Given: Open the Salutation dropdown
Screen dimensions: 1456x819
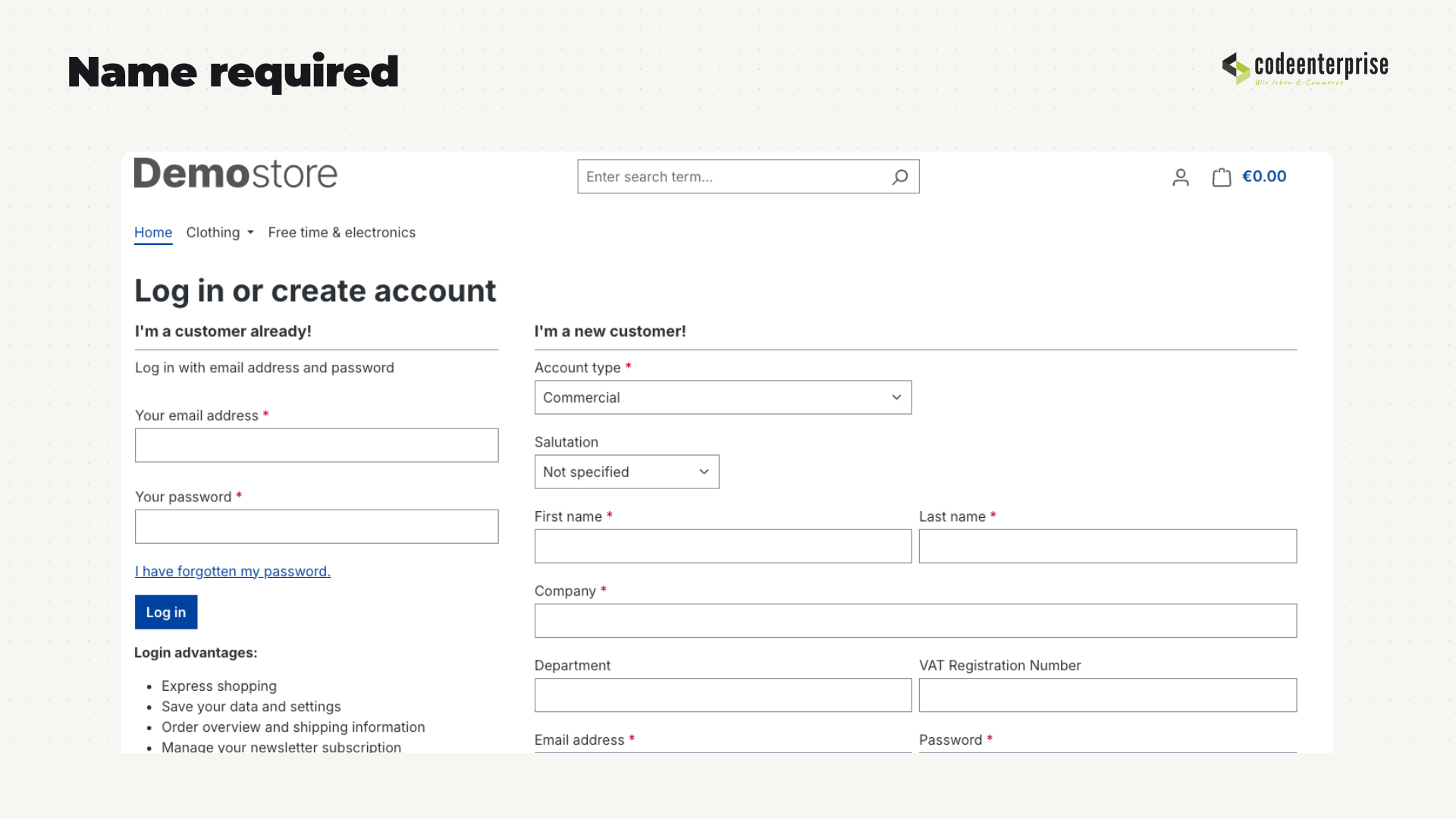Looking at the screenshot, I should tap(626, 472).
